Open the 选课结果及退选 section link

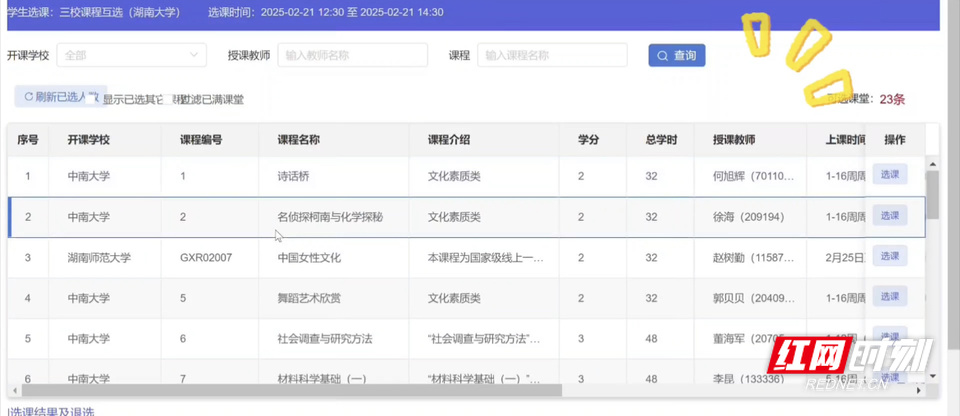[51, 412]
